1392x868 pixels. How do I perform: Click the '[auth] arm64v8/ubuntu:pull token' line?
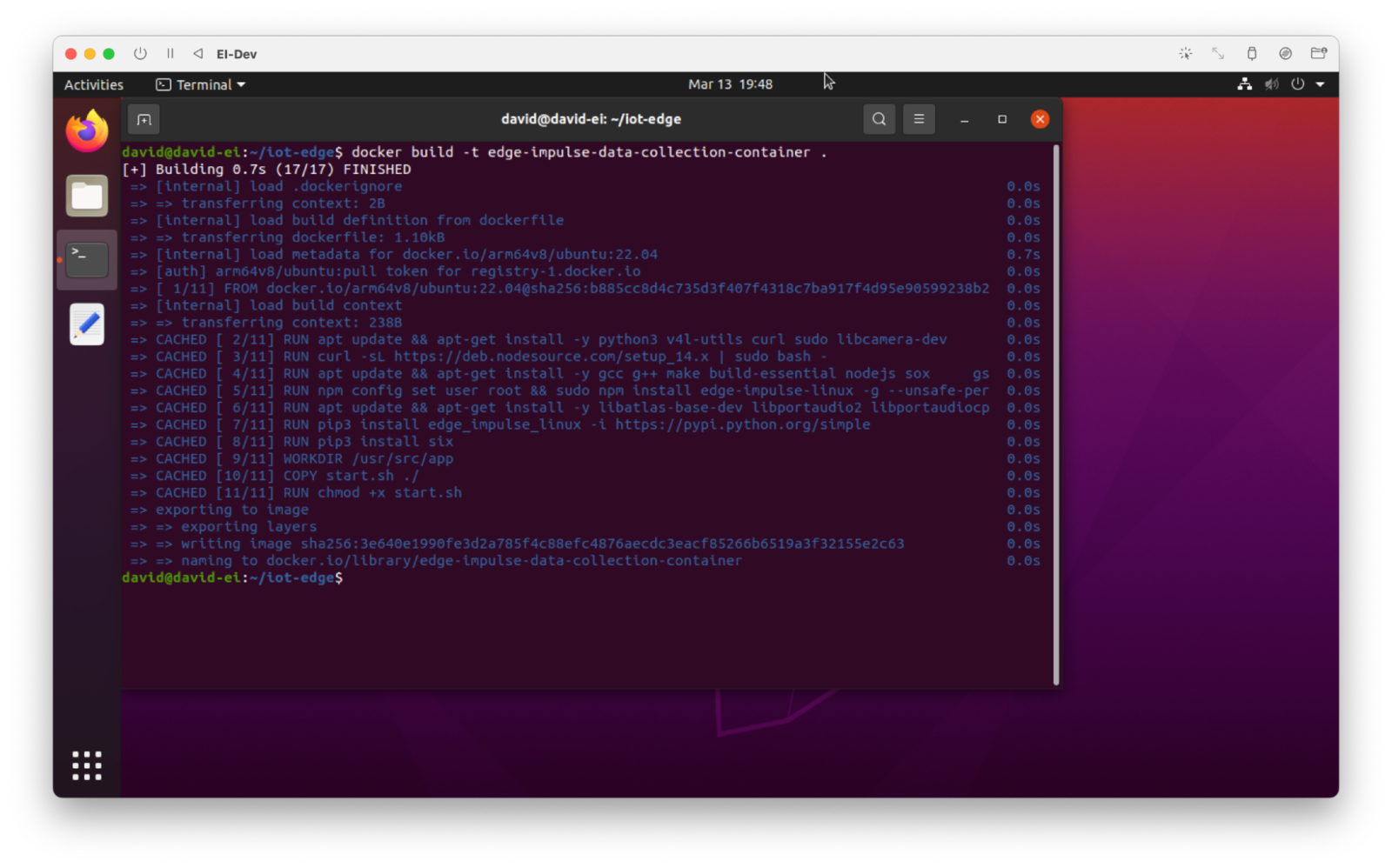[x=385, y=271]
